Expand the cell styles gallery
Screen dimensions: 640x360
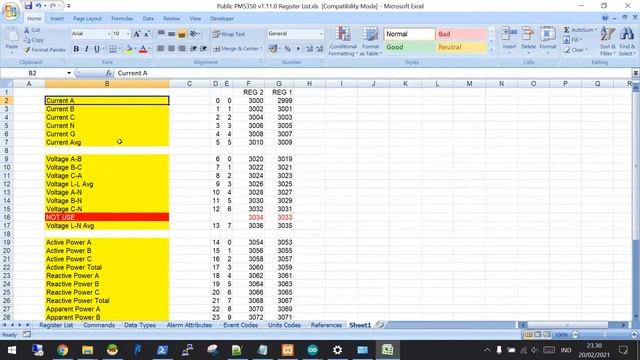pos(491,50)
